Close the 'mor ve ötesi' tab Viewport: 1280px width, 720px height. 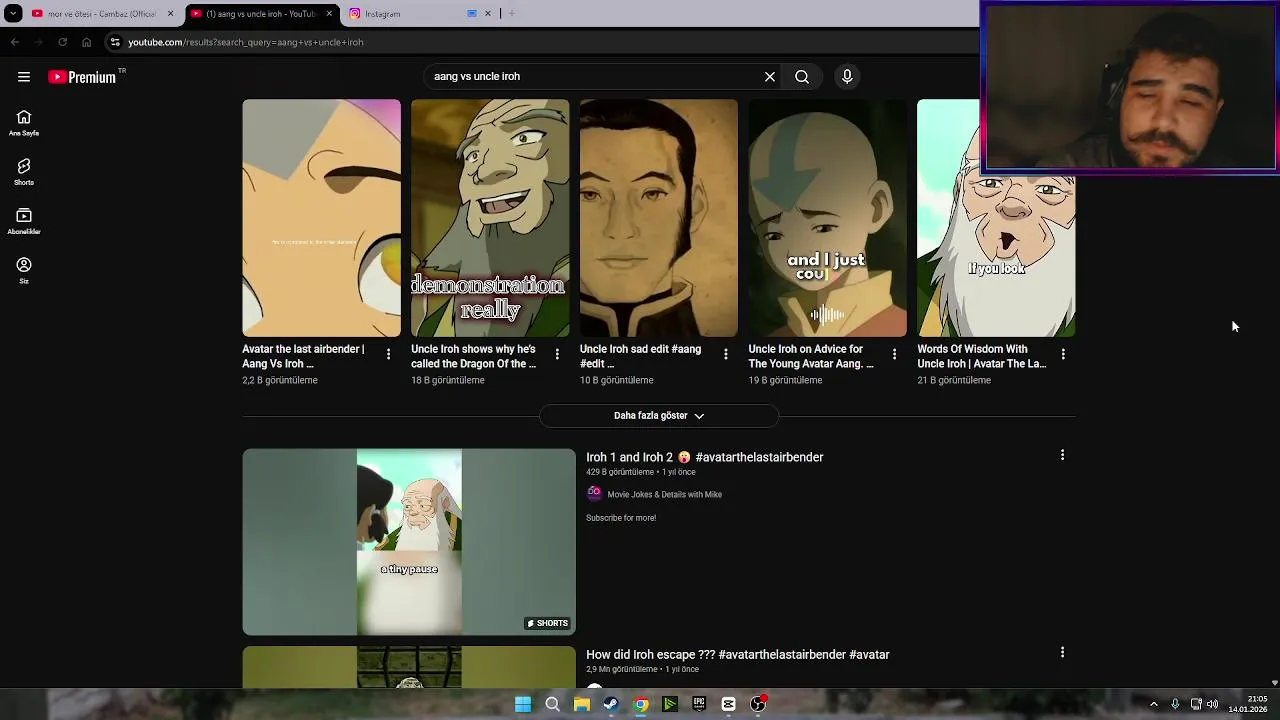coord(170,14)
